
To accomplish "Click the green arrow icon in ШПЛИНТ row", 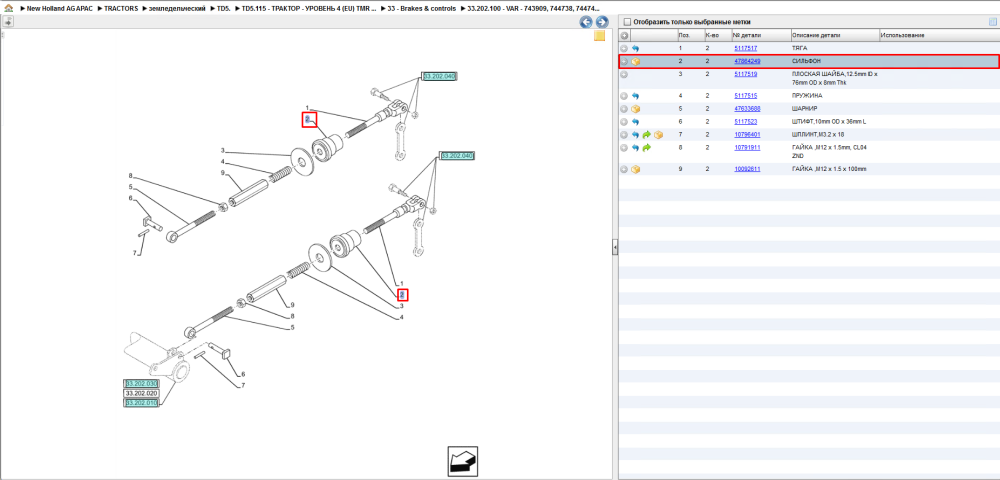I will click(647, 135).
